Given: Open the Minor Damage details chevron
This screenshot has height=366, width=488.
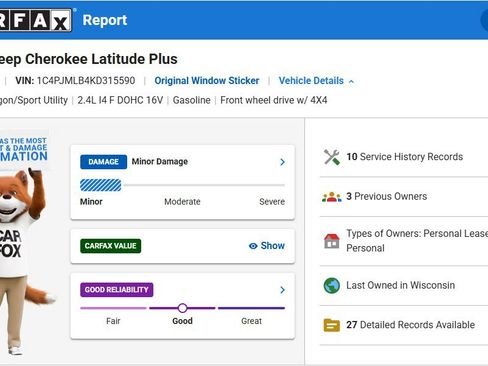Looking at the screenshot, I should coord(282,162).
